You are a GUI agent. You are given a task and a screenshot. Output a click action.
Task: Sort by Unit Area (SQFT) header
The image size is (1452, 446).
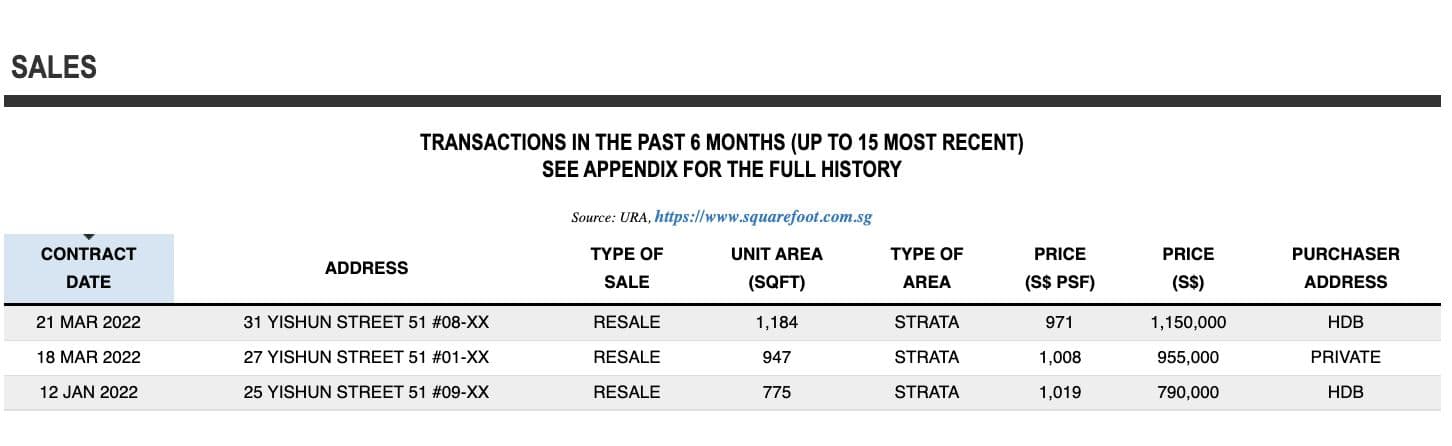pos(777,268)
